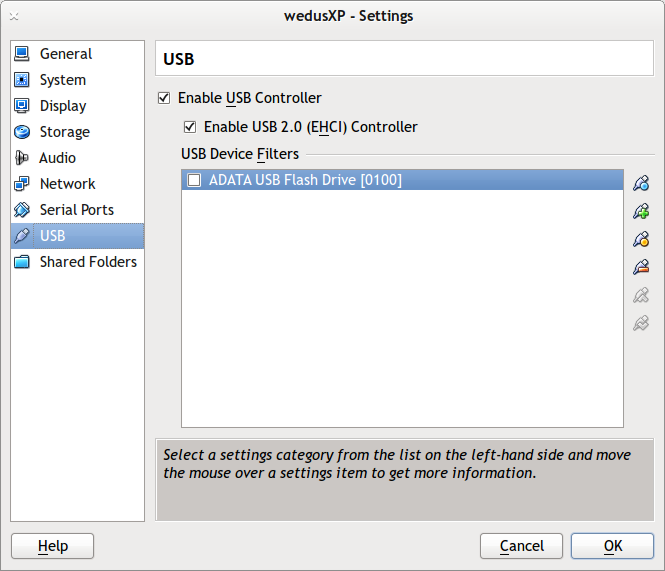The width and height of the screenshot is (665, 571).
Task: Click the remove selected USB filter icon
Action: click(x=641, y=267)
